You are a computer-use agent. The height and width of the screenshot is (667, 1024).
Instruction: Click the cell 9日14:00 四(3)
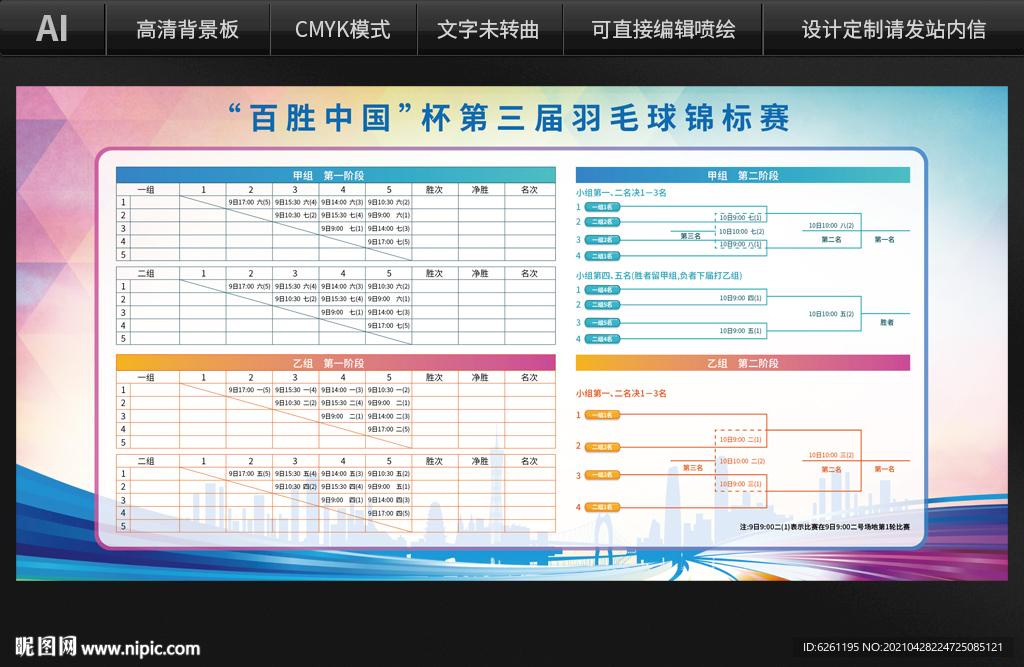[x=389, y=500]
